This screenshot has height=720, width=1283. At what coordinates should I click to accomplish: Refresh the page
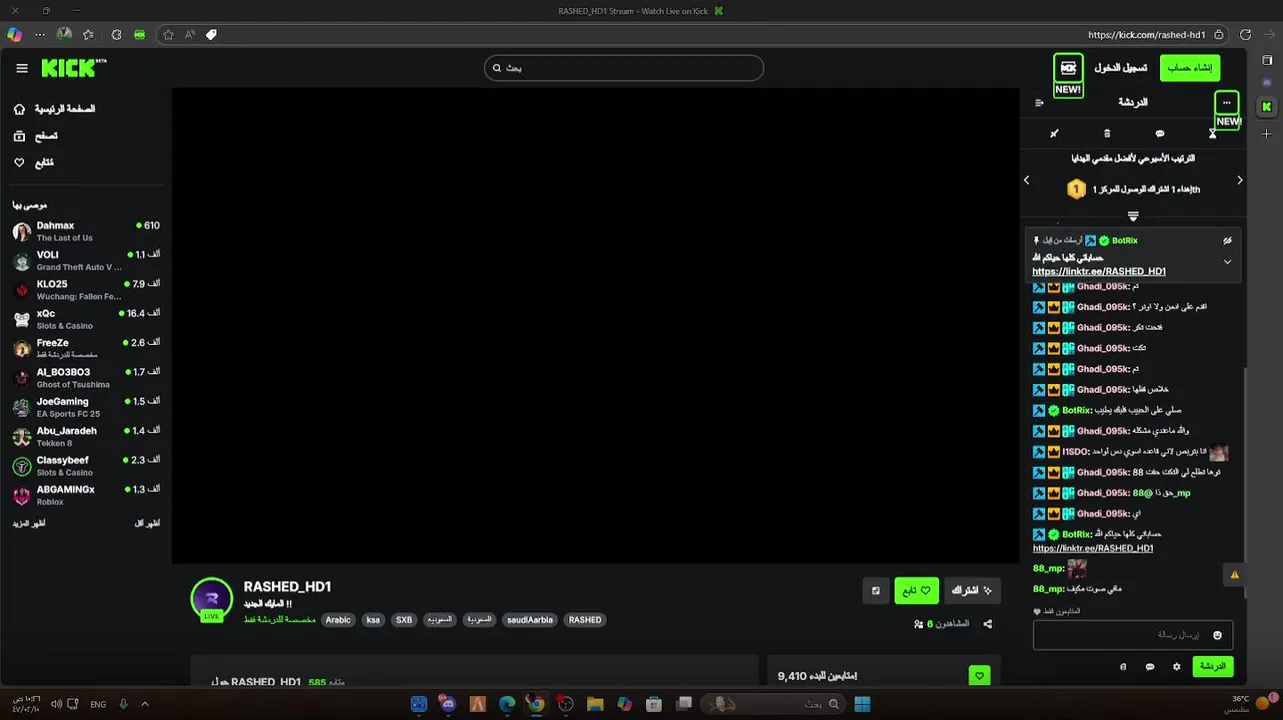pos(1245,34)
